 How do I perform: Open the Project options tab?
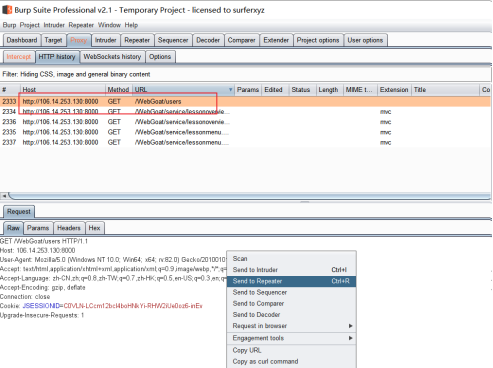318,40
